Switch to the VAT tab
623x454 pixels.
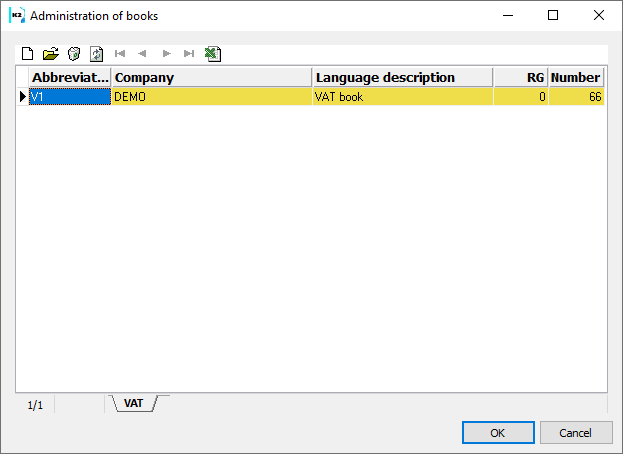pyautogui.click(x=134, y=404)
